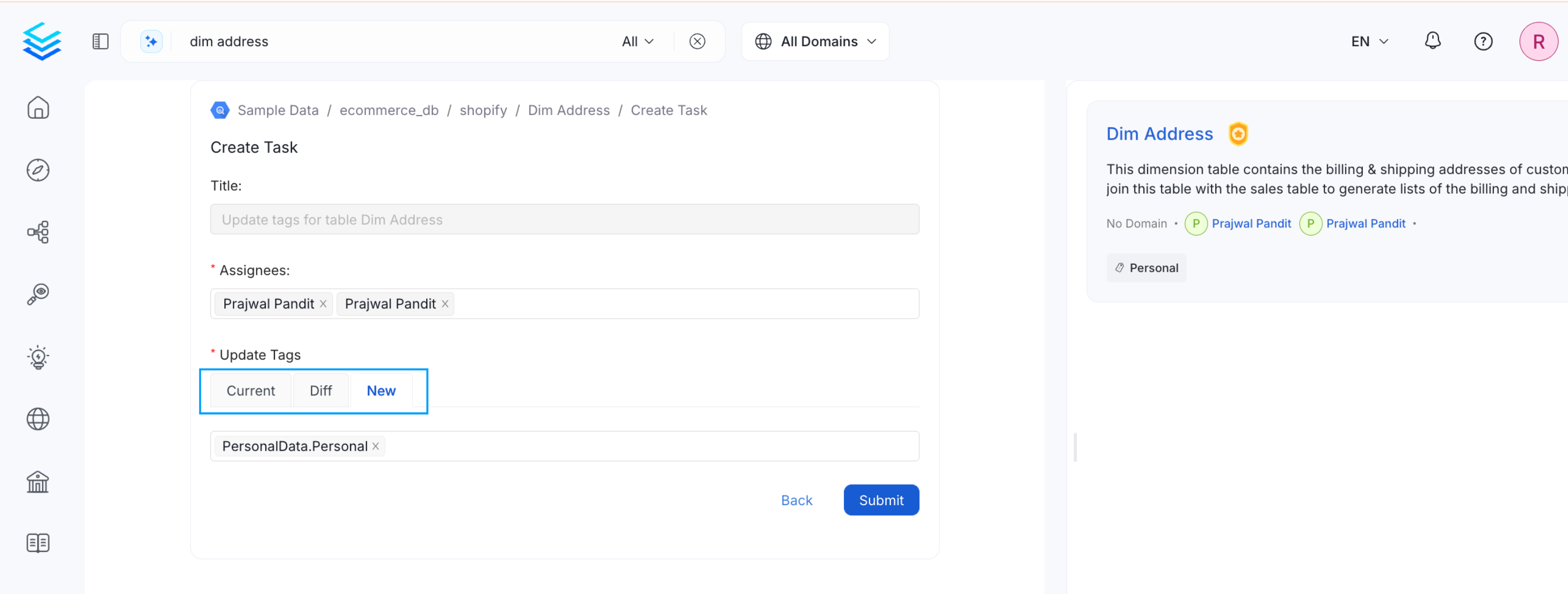Viewport: 1568px width, 594px height.
Task: Switch to the Diff tab under Update Tags
Action: 320,390
